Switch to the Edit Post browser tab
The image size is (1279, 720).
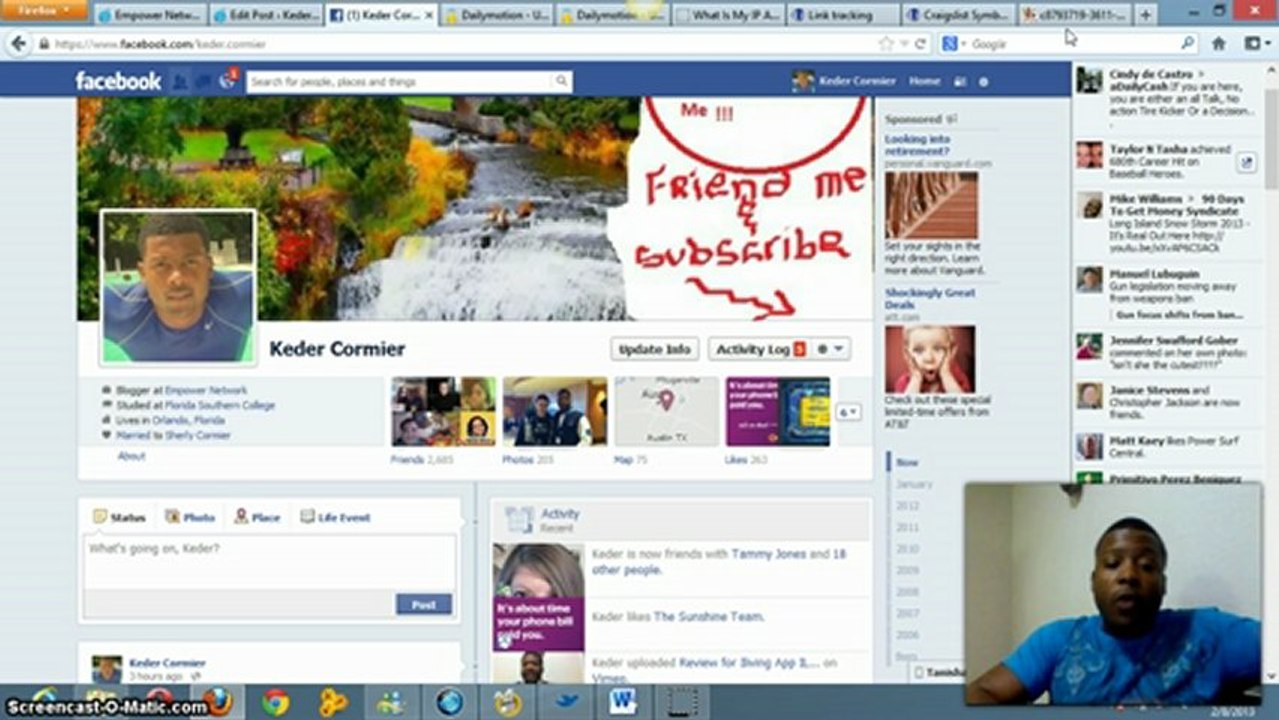point(267,15)
